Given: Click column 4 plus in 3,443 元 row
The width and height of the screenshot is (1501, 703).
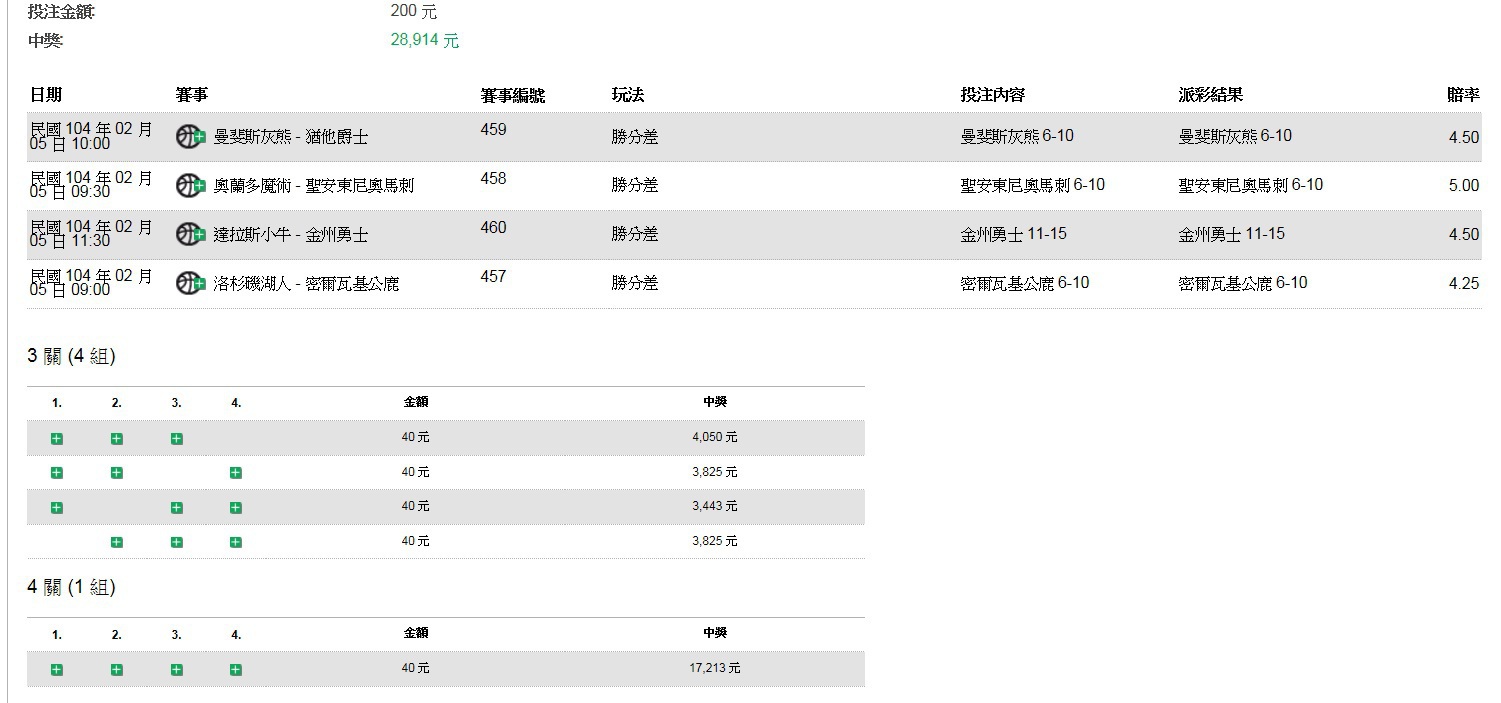Looking at the screenshot, I should (x=236, y=508).
